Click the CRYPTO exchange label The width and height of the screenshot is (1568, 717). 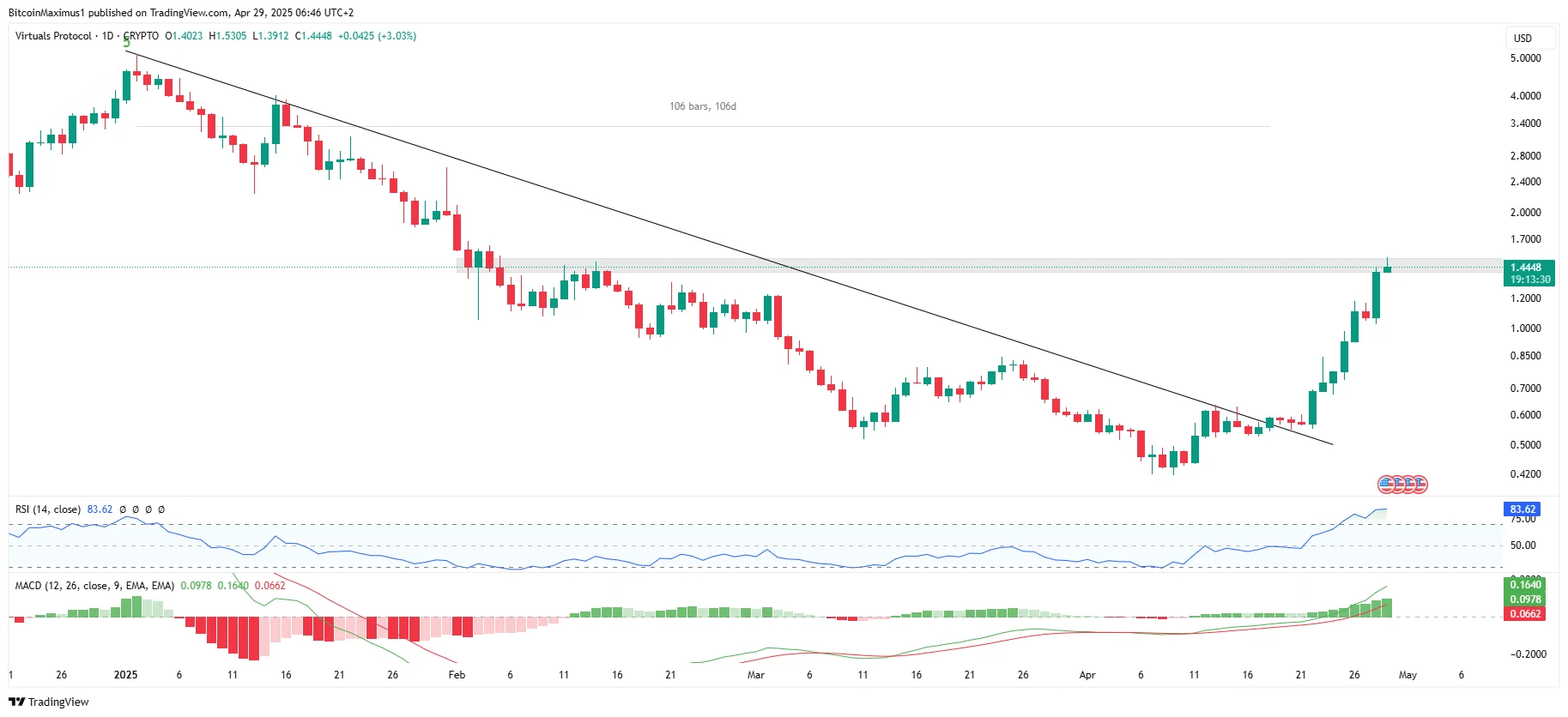[x=141, y=36]
